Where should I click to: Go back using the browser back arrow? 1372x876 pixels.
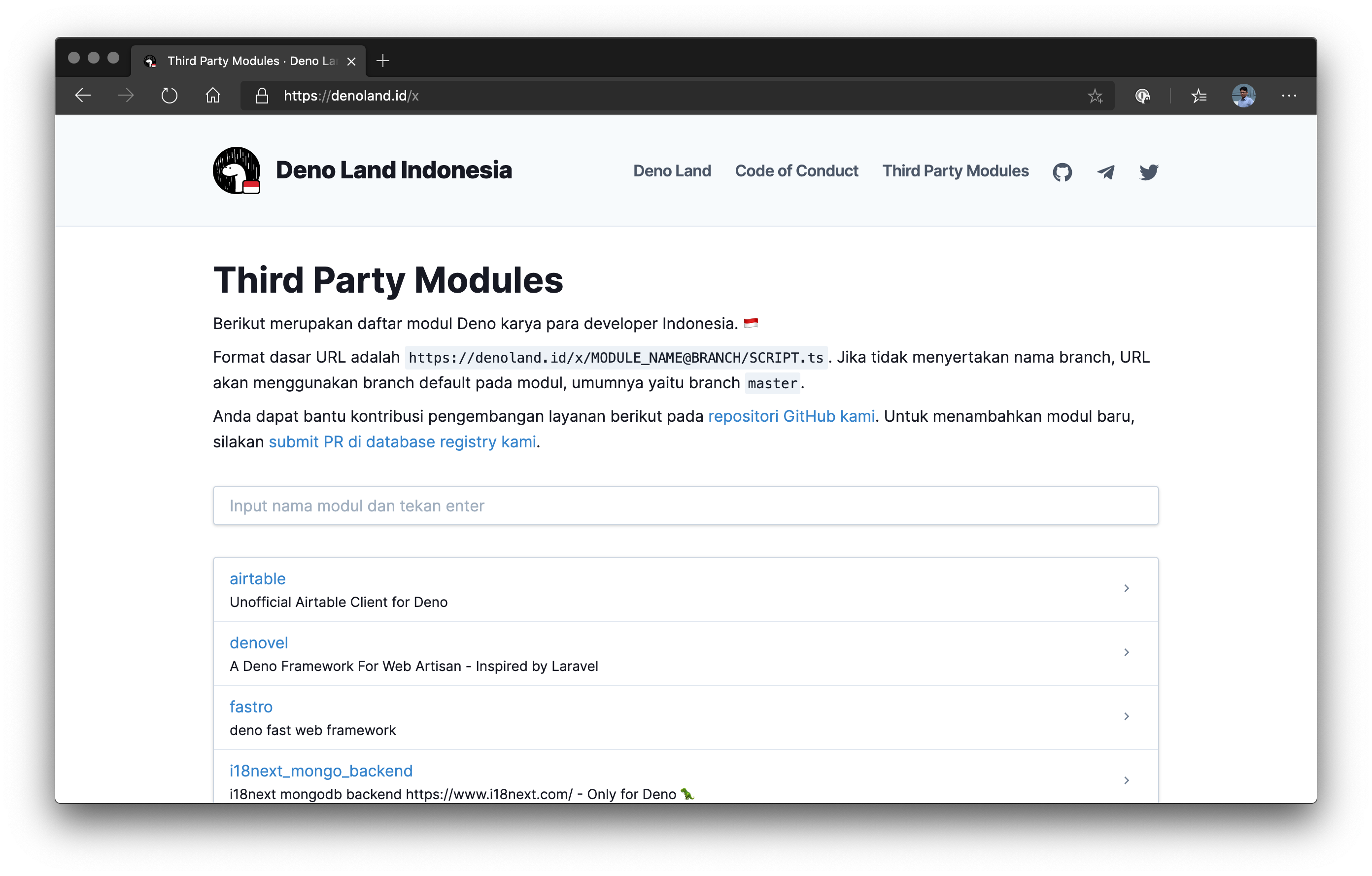(83, 96)
